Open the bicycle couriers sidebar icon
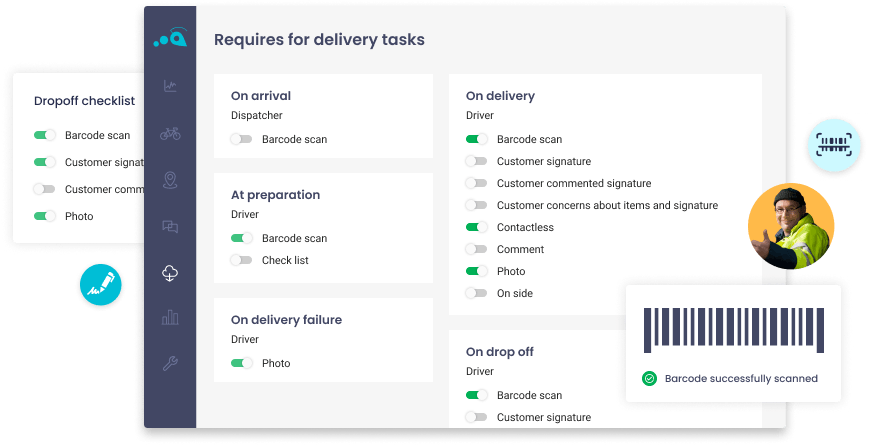 170,133
